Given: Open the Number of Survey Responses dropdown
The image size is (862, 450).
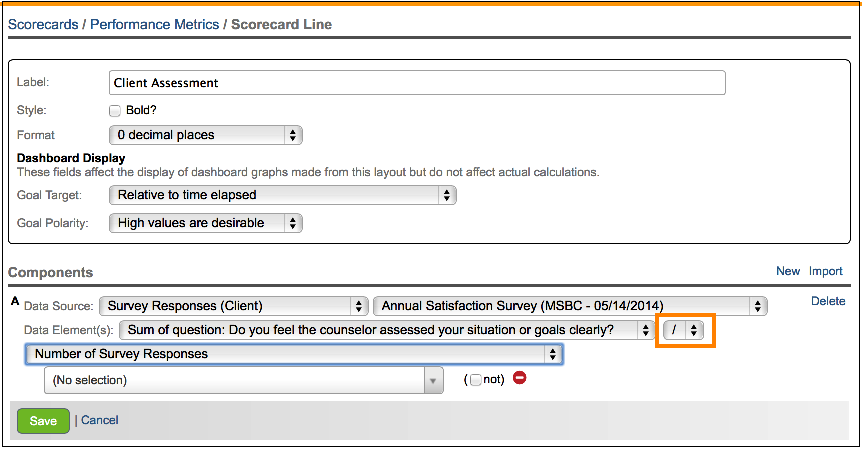Looking at the screenshot, I should (294, 354).
